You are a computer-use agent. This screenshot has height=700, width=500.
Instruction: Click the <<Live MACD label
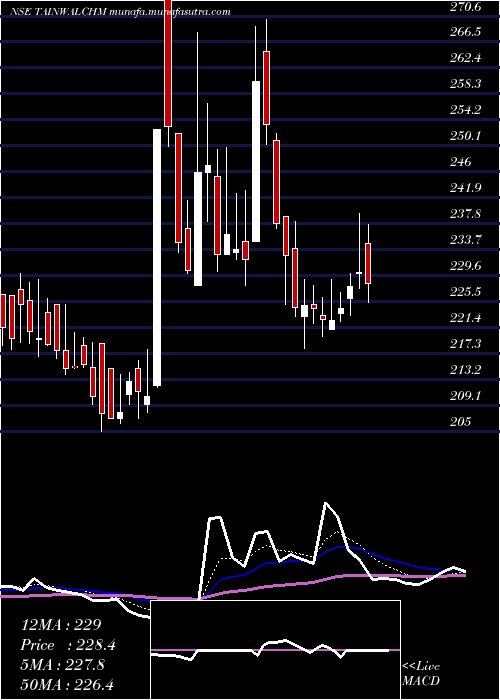[421, 674]
